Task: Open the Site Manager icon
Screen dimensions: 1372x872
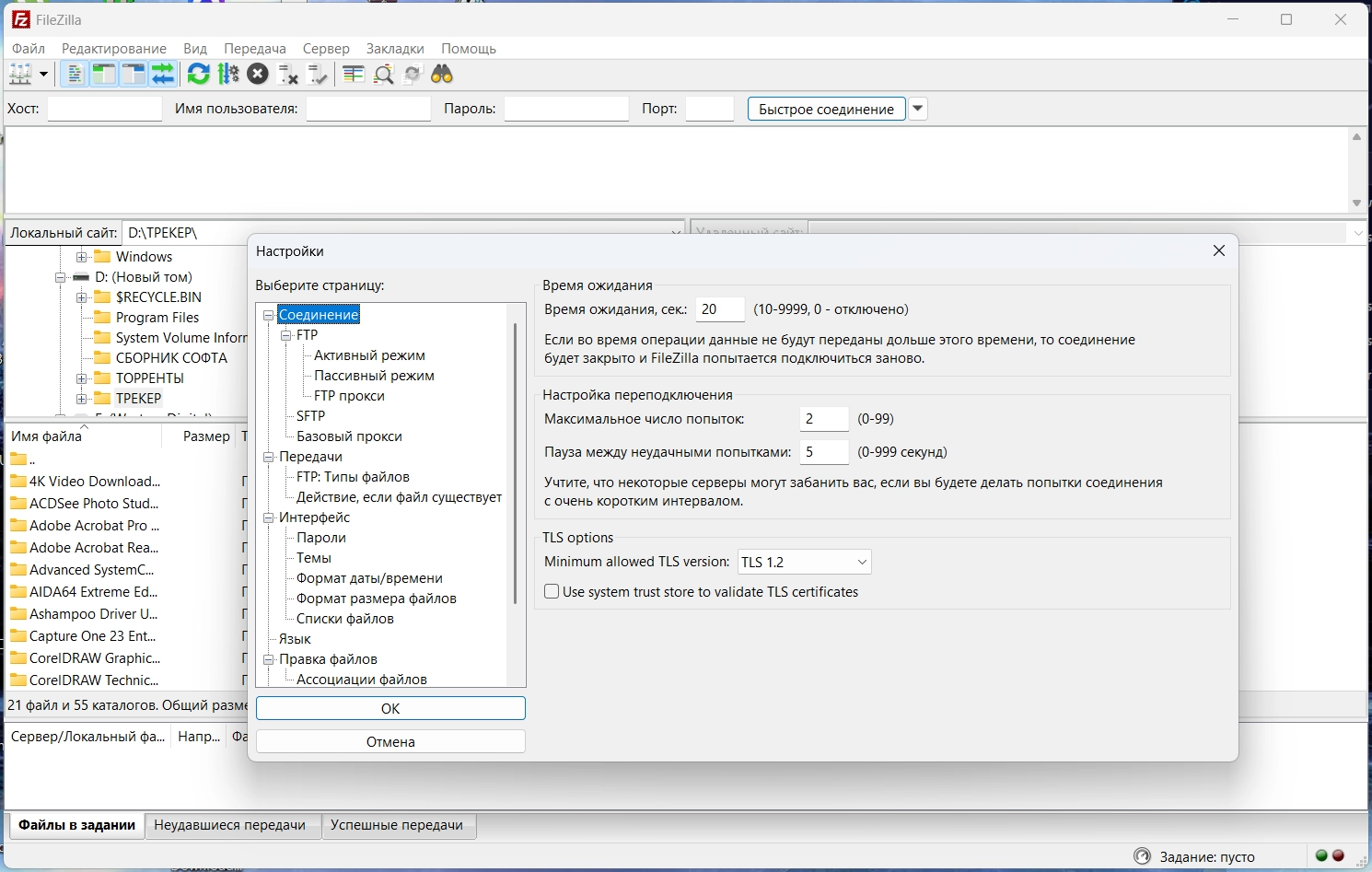Action: pyautogui.click(x=20, y=75)
